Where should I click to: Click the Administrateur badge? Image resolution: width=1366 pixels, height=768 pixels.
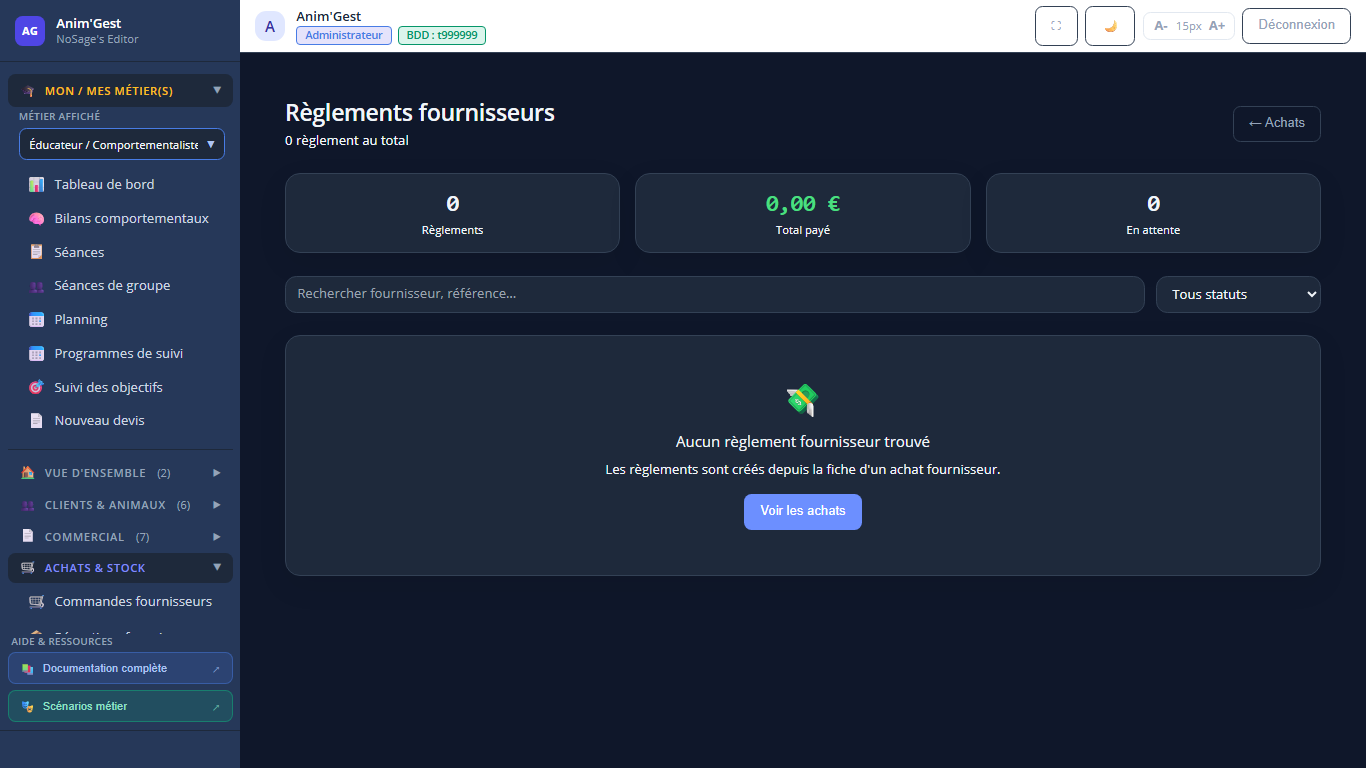(x=344, y=35)
